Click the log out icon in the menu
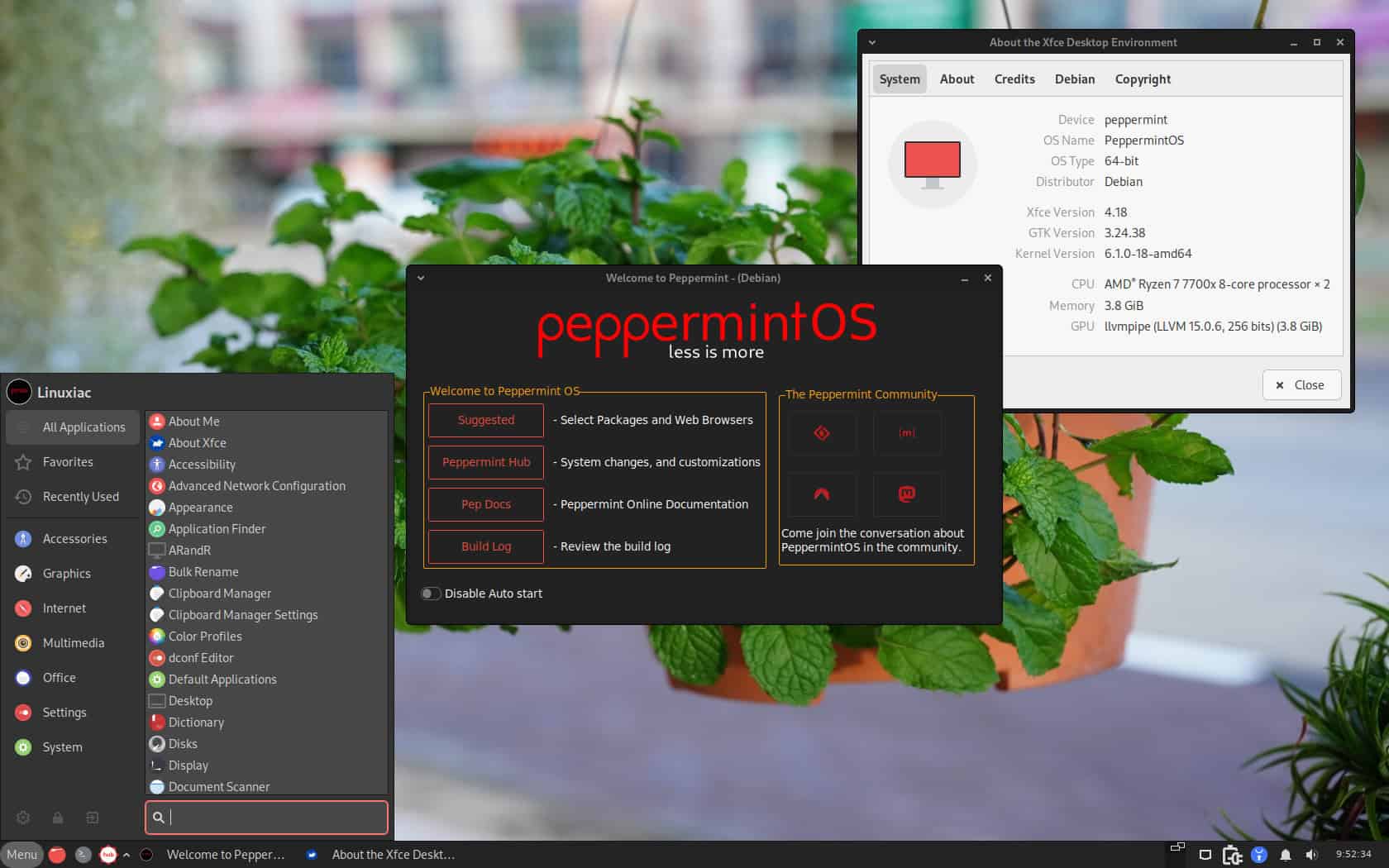1389x868 pixels. (x=92, y=817)
